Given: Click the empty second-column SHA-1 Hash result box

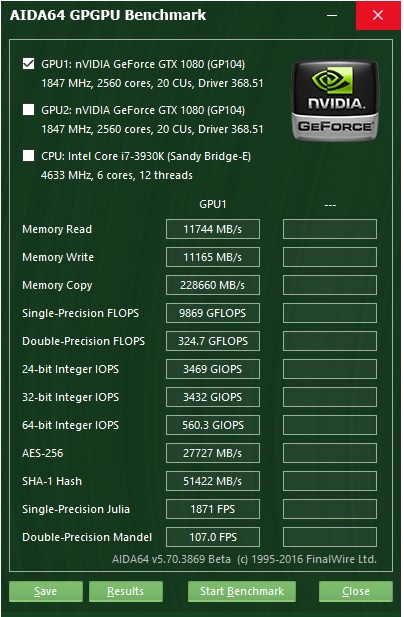Looking at the screenshot, I should 330,481.
